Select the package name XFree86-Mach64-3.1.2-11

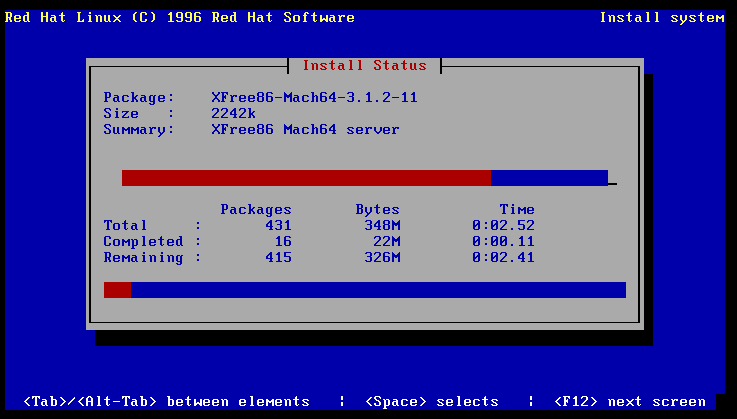[314, 98]
